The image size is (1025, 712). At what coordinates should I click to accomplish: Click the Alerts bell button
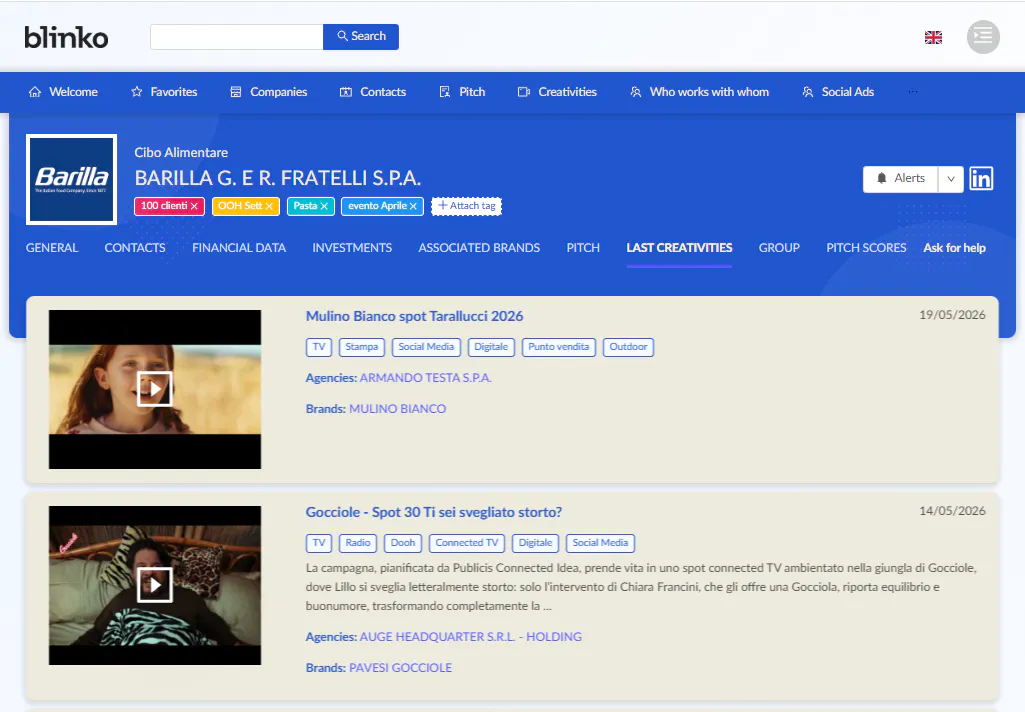point(900,178)
